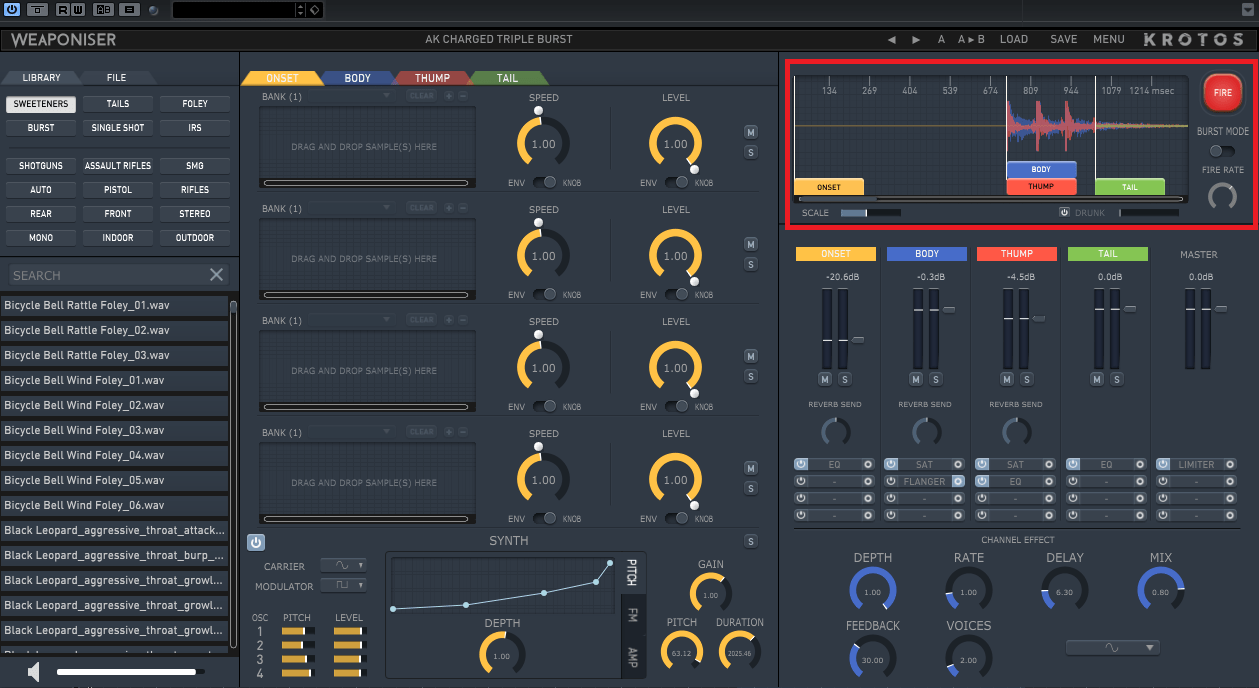This screenshot has width=1259, height=688.
Task: Click the speaker preview volume icon
Action: [x=34, y=672]
